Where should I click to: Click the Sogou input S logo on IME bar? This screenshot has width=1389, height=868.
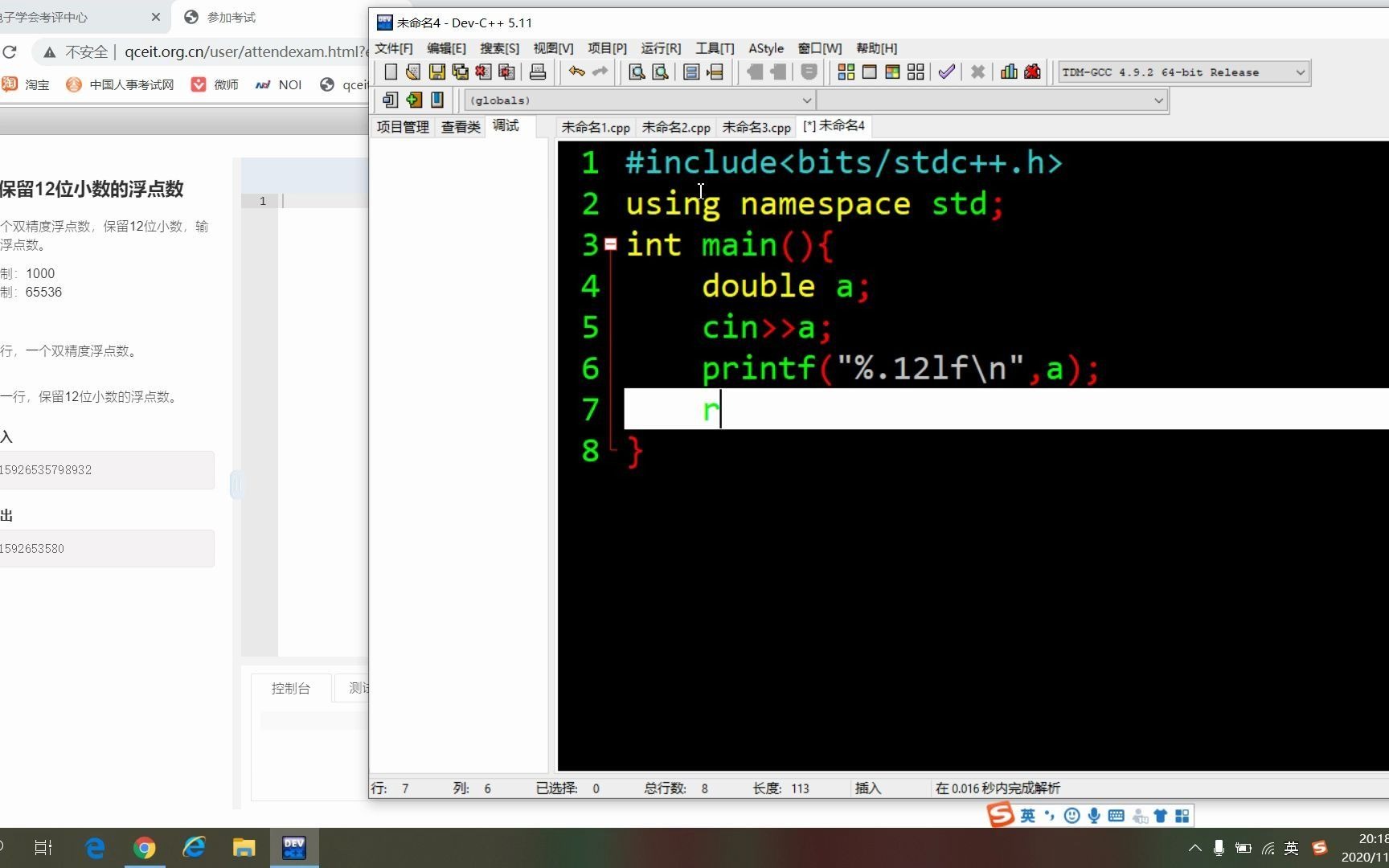1001,814
